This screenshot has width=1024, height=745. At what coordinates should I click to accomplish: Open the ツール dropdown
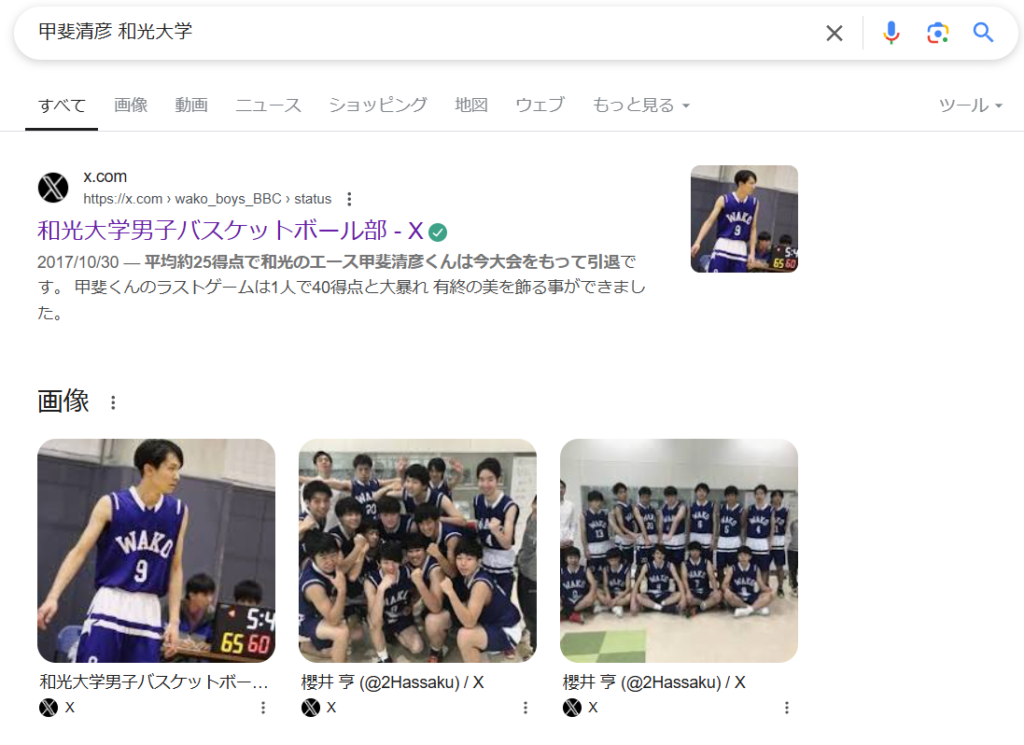coord(970,105)
